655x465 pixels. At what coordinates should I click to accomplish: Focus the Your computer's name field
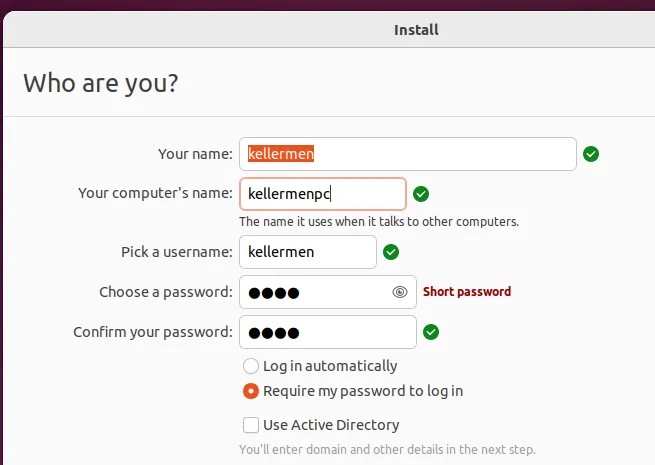point(322,194)
